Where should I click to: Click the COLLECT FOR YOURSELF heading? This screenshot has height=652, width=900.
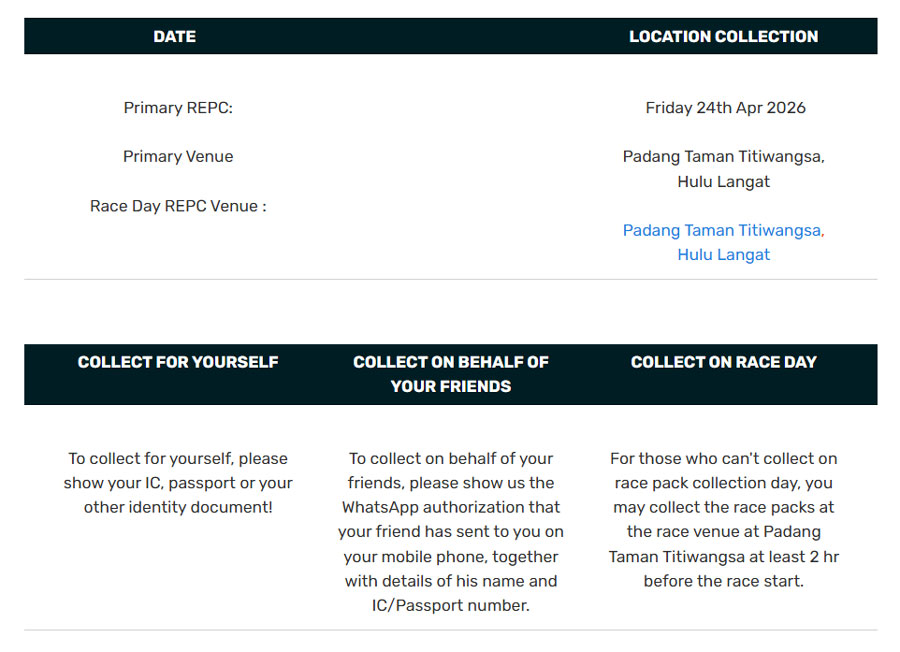point(178,362)
